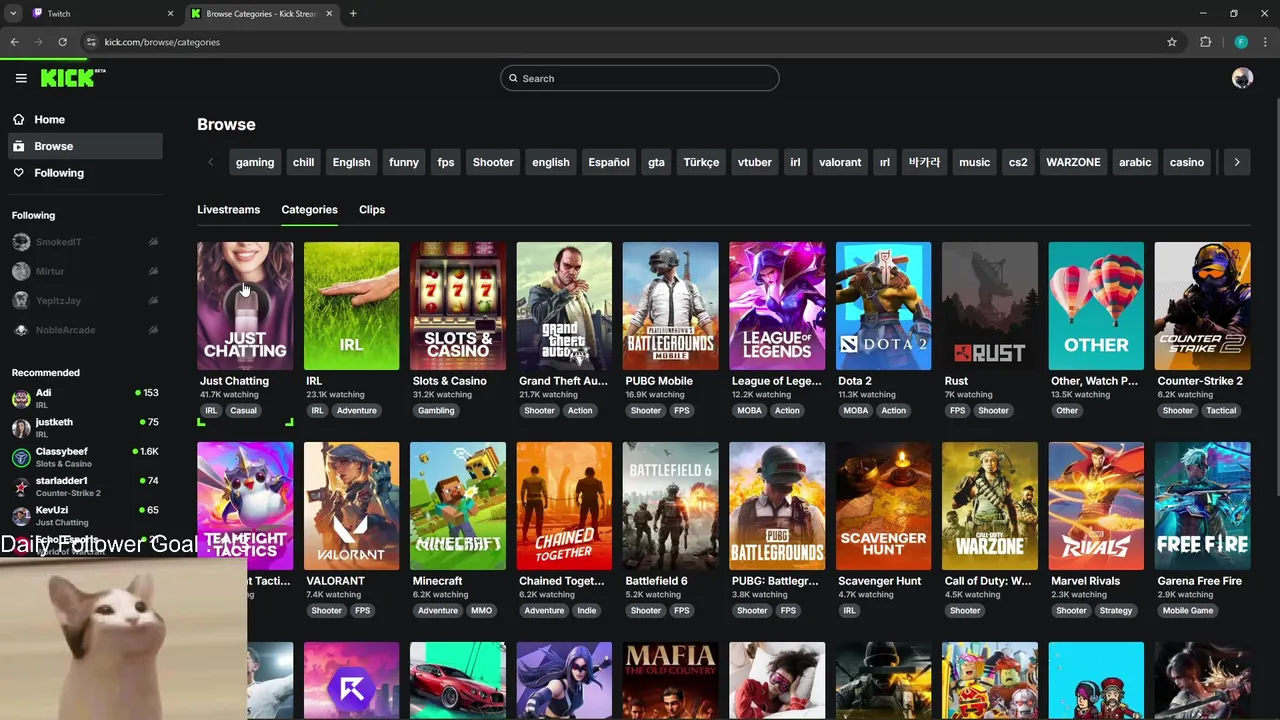
Task: Open the Dota 2 category thumbnail
Action: click(883, 306)
